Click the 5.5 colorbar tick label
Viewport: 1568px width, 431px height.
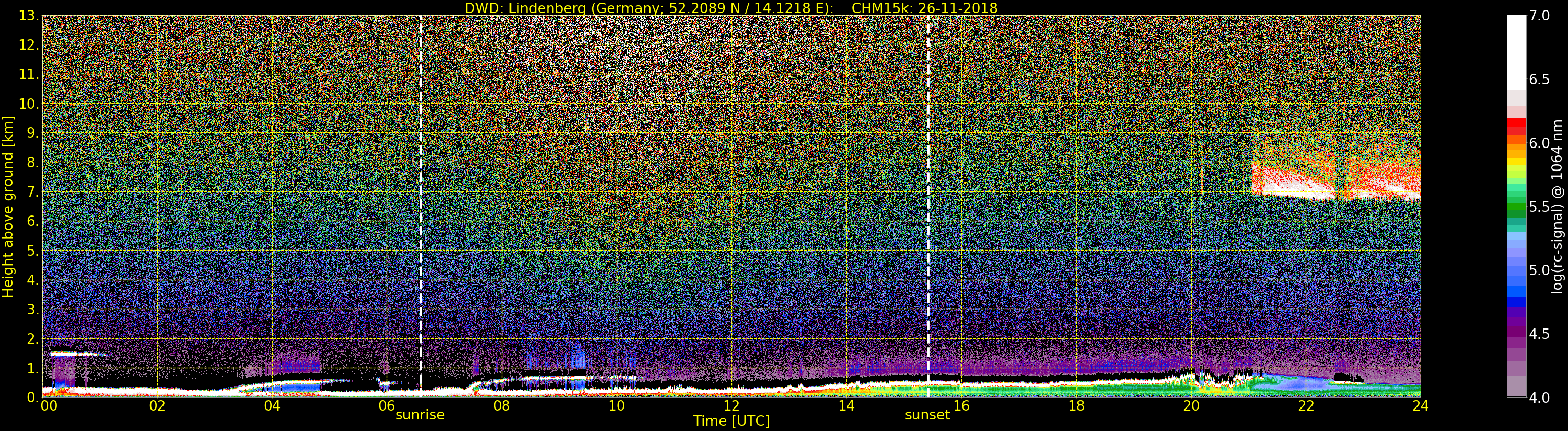[1539, 207]
